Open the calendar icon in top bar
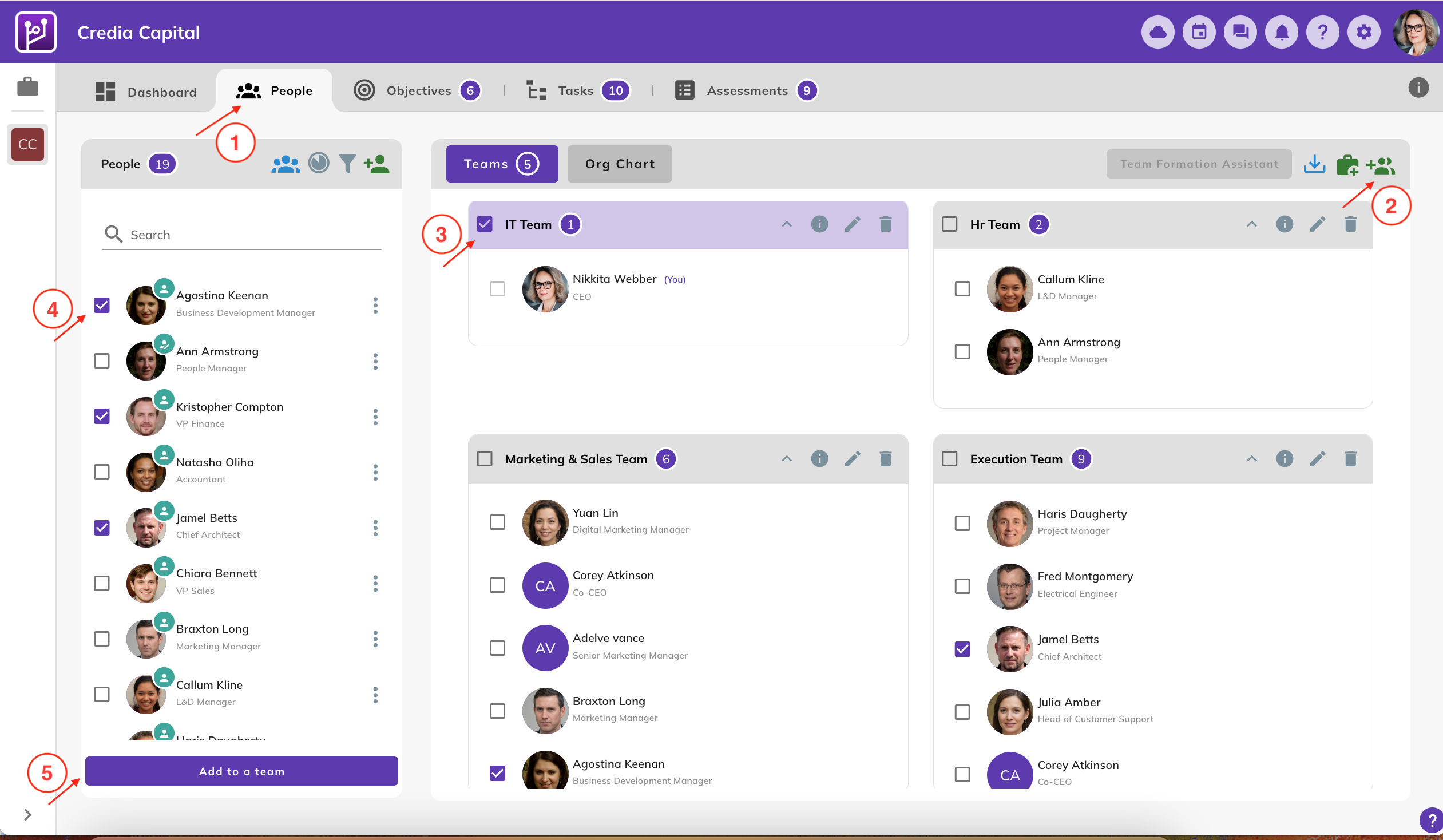 [x=1199, y=33]
